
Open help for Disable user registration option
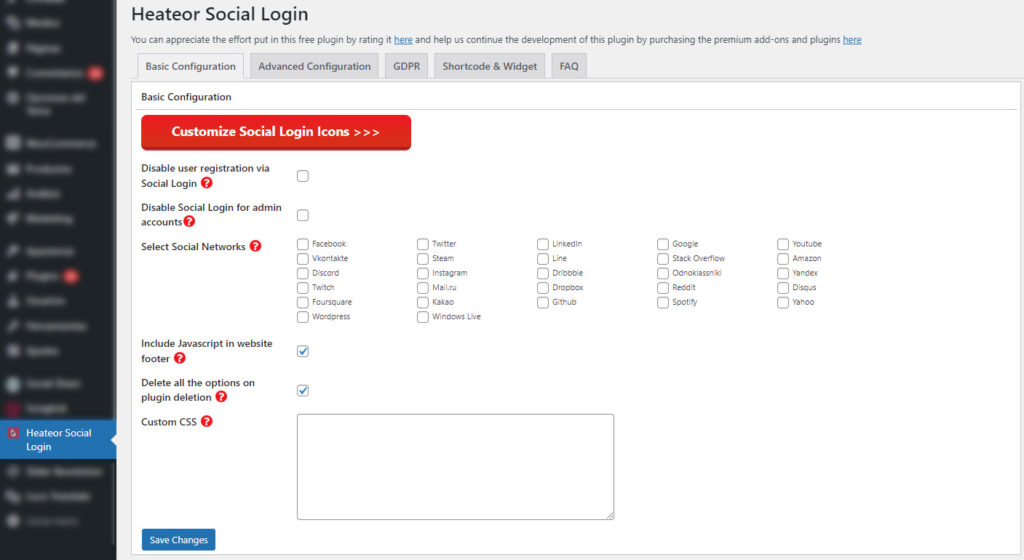point(206,183)
